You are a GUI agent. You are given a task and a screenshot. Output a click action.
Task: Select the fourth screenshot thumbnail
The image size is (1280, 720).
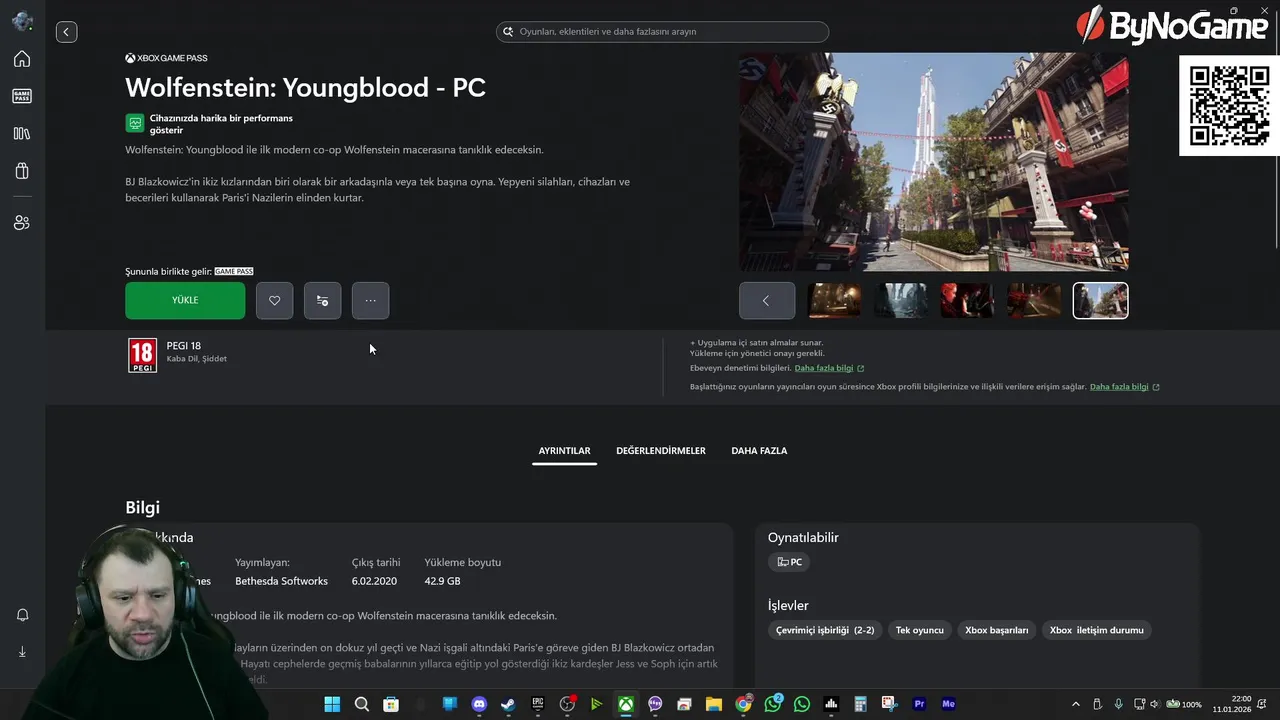1034,300
